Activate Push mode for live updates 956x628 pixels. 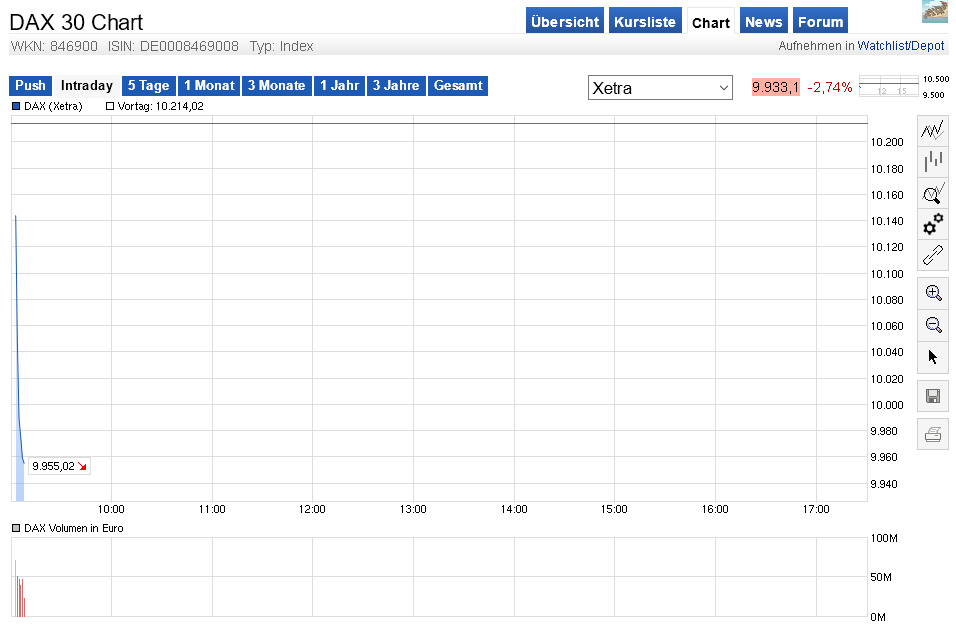(x=29, y=86)
